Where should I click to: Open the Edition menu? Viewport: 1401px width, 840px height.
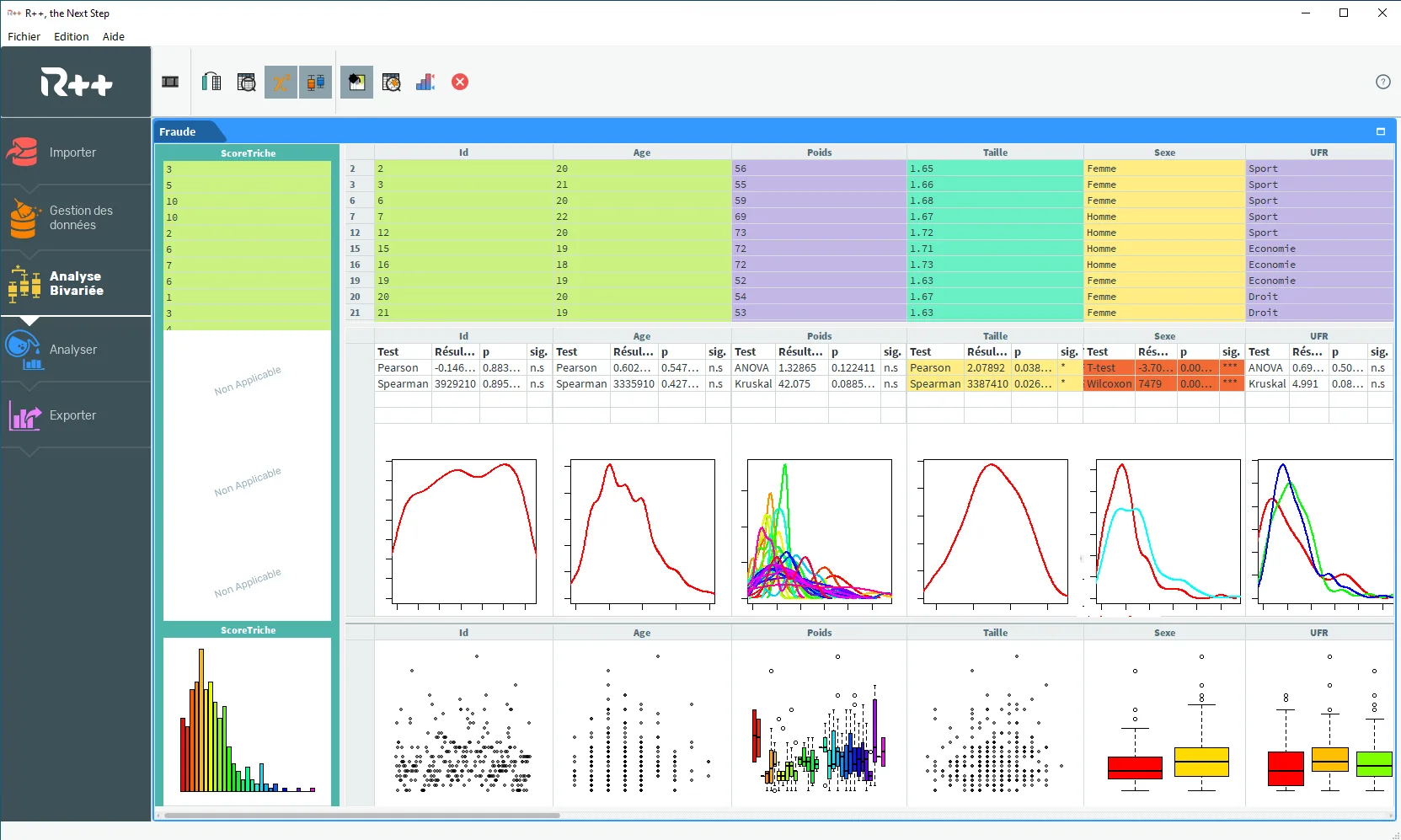(x=72, y=36)
